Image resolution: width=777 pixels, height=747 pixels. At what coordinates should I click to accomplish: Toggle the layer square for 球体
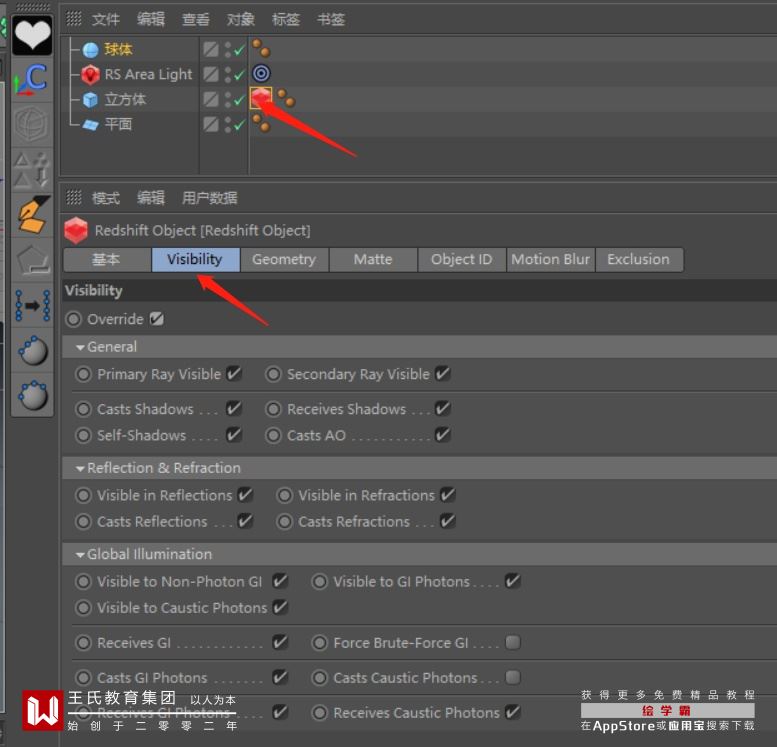(x=211, y=50)
